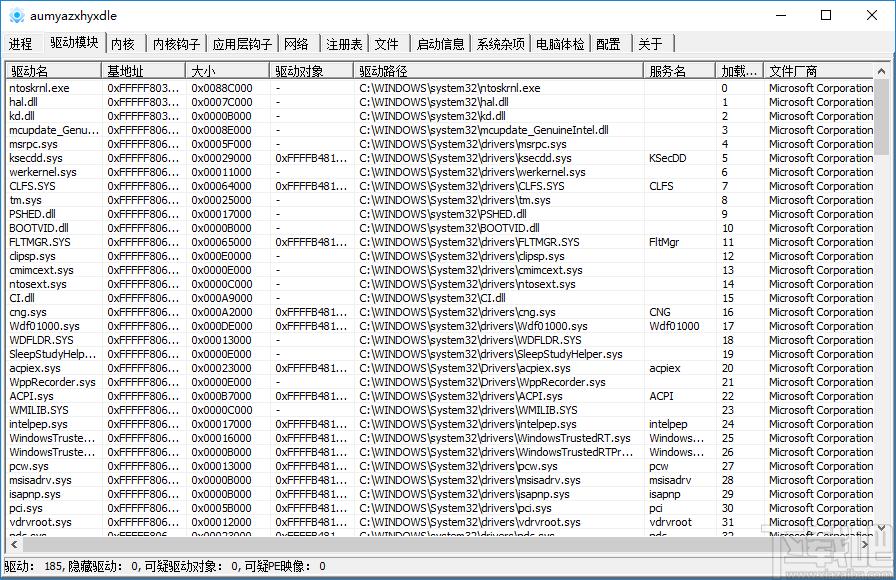
Task: Go to the 注册表 tab
Action: (344, 44)
